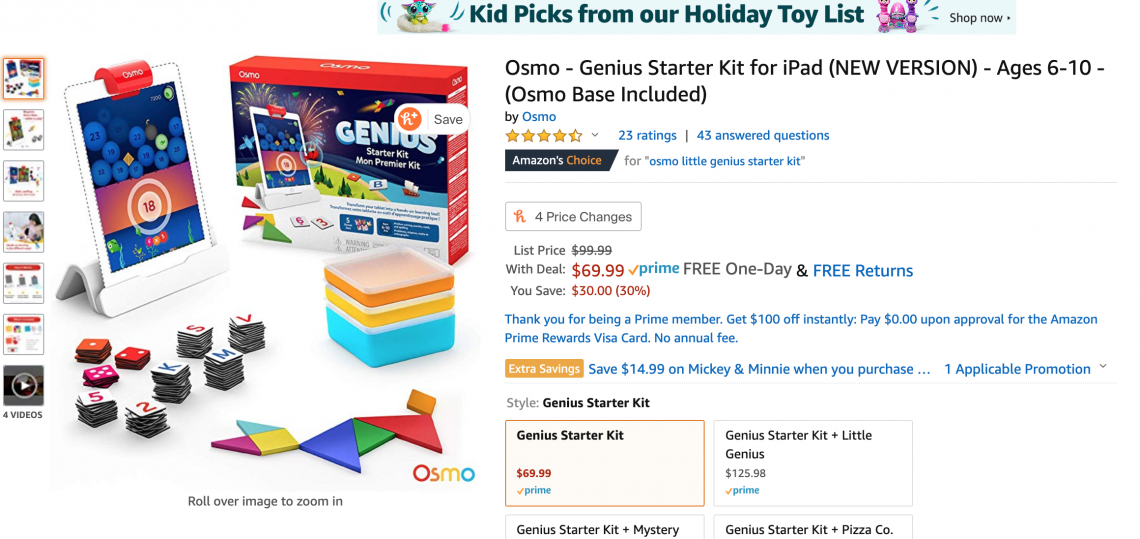1140x539 pixels.
Task: Choose Genius Starter Kit + Mystery option
Action: (x=605, y=527)
